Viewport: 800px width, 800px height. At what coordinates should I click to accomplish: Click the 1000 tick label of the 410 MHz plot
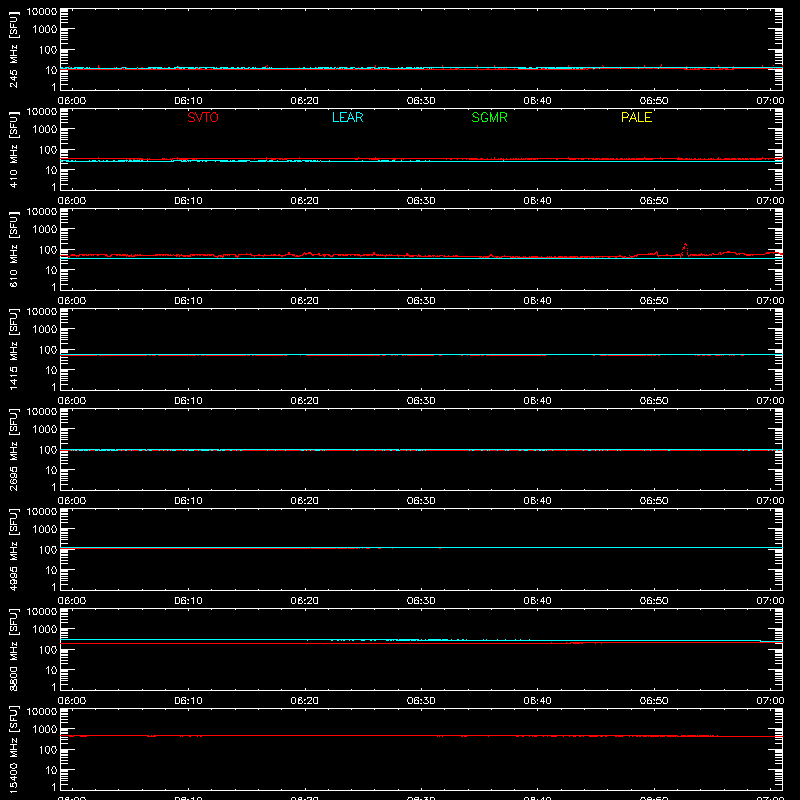click(x=45, y=129)
